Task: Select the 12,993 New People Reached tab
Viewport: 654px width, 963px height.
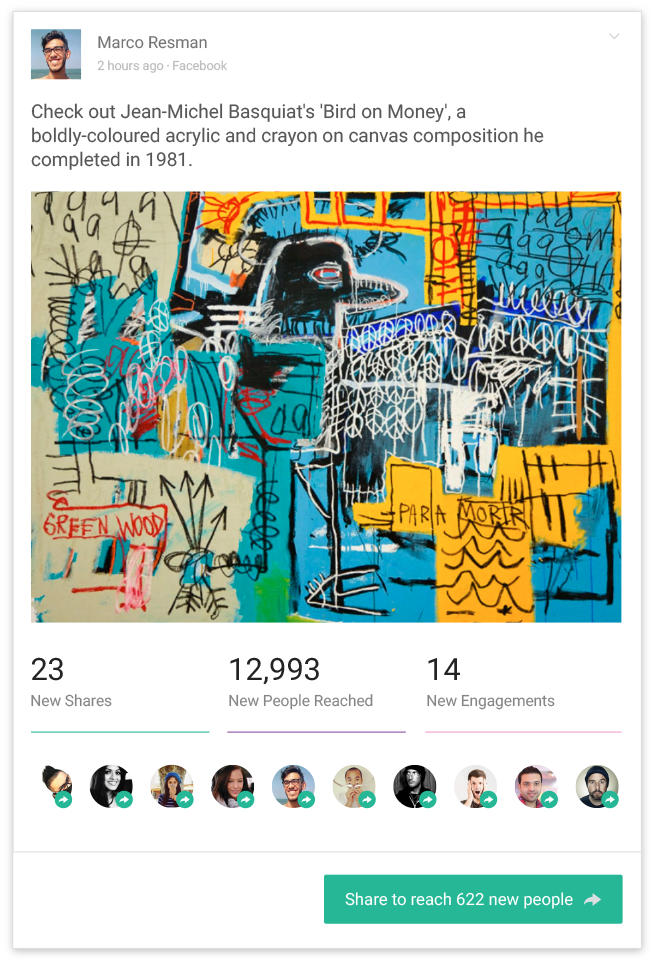Action: [x=316, y=693]
